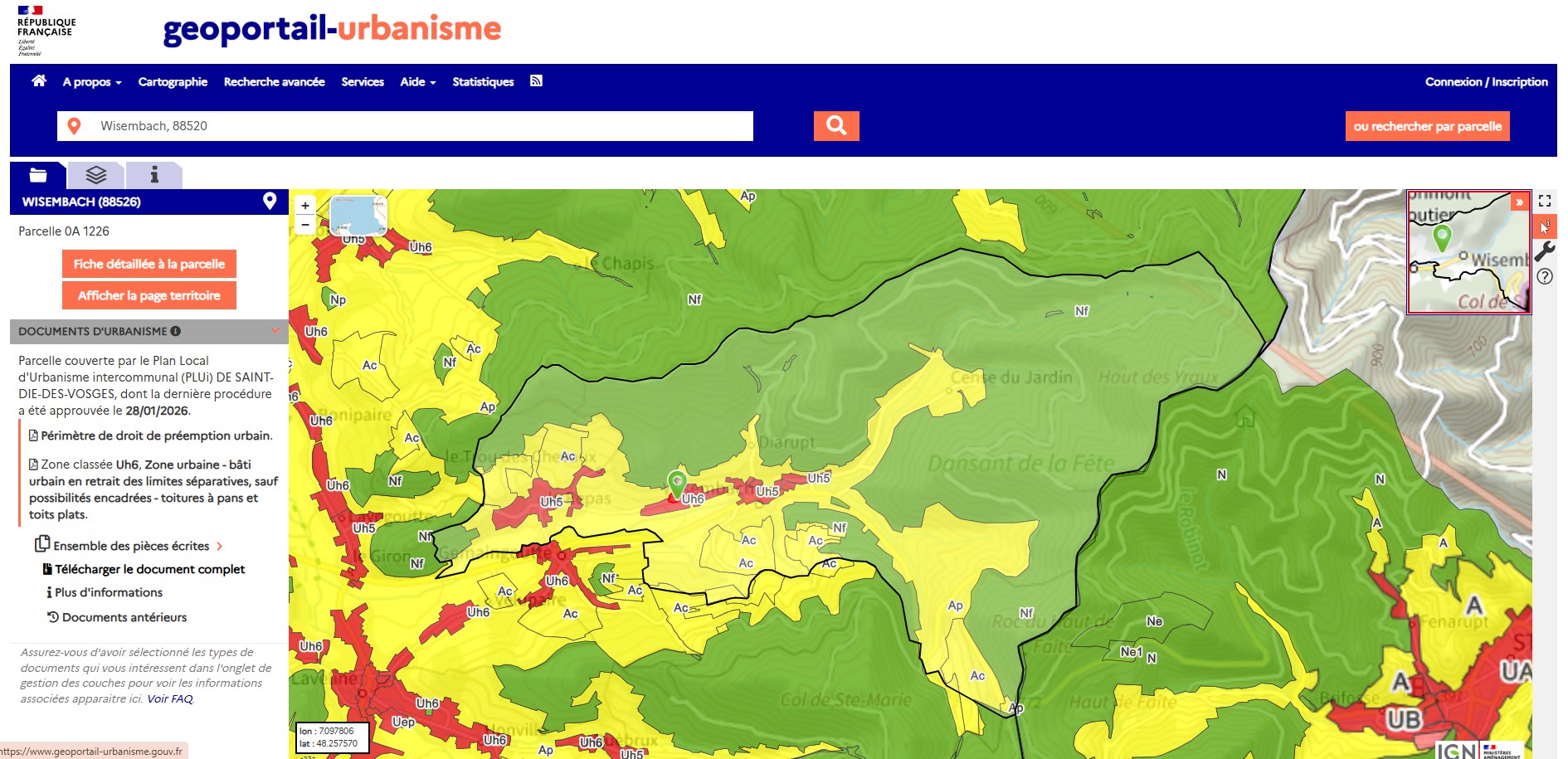Open Périmètre de droit de préemption urbain document
Image resolution: width=1568 pixels, height=759 pixels.
pos(151,435)
